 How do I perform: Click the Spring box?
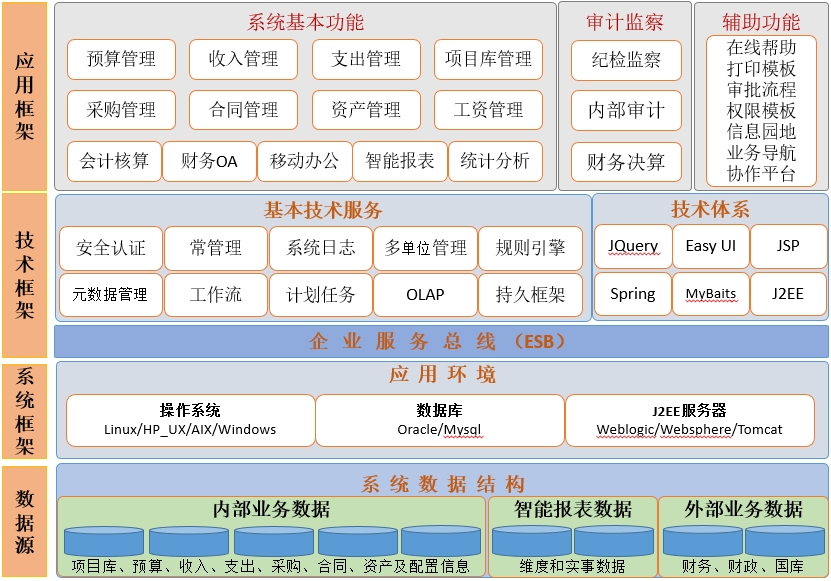(633, 294)
